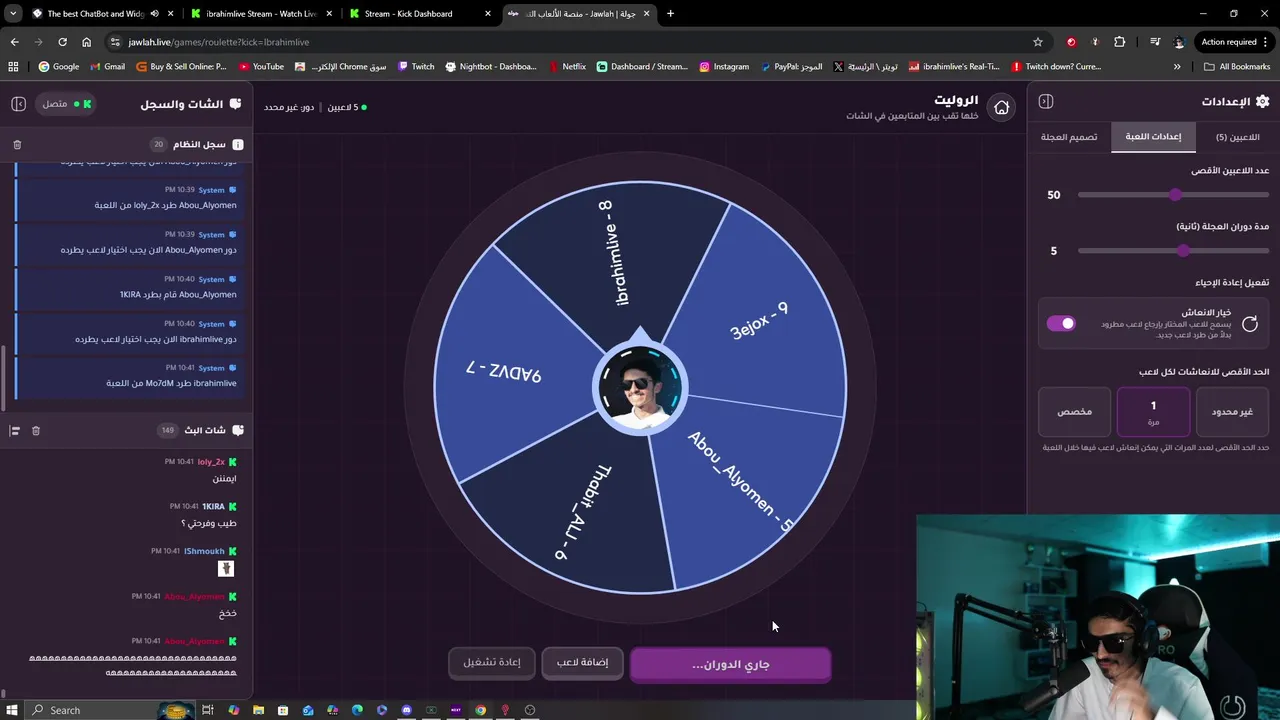Switch to wheel design tab
The width and height of the screenshot is (1280, 720).
tap(1069, 137)
